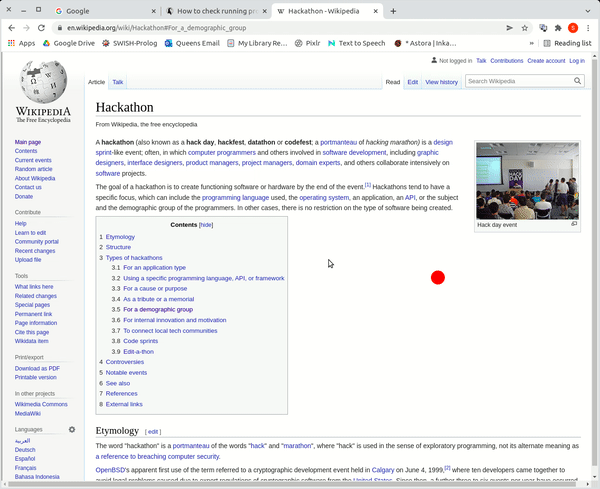Open Pixlr bookmark

(307, 43)
